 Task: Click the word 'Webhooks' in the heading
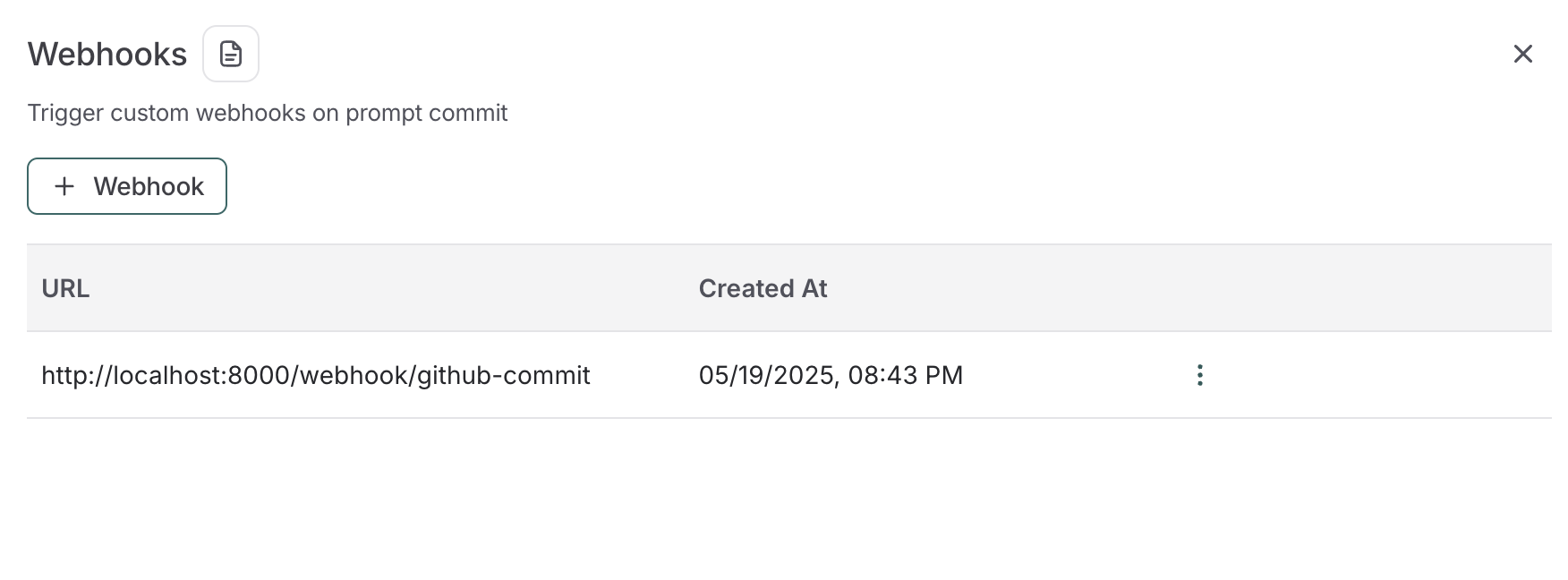click(107, 54)
